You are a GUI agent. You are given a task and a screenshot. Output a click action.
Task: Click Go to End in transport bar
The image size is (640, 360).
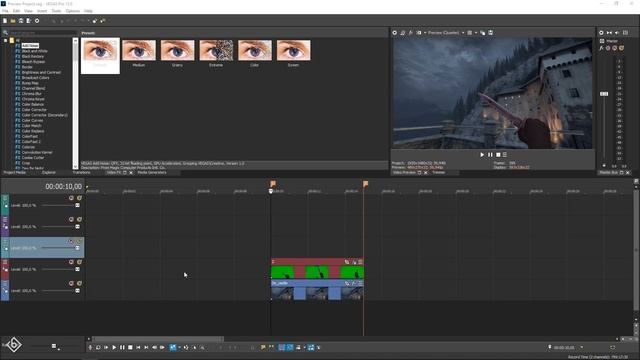(146, 347)
